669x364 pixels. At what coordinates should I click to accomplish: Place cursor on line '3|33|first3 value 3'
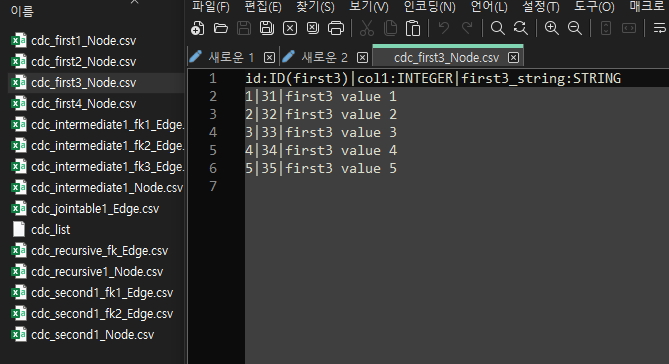[x=321, y=132]
